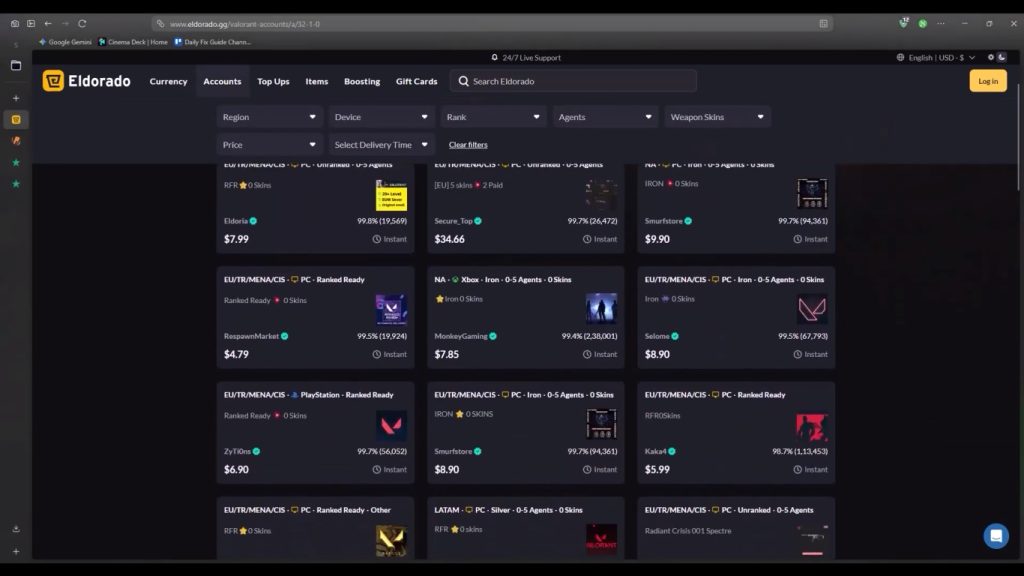Click the bottom sidebar plus icon
Image resolution: width=1024 pixels, height=576 pixels.
pyautogui.click(x=16, y=551)
